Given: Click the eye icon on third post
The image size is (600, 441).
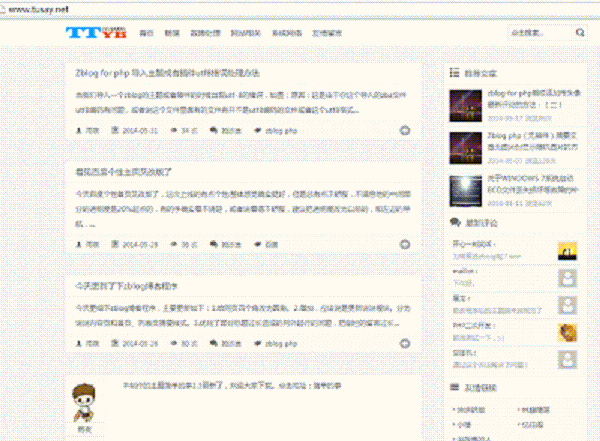Looking at the screenshot, I should pyautogui.click(x=174, y=343).
